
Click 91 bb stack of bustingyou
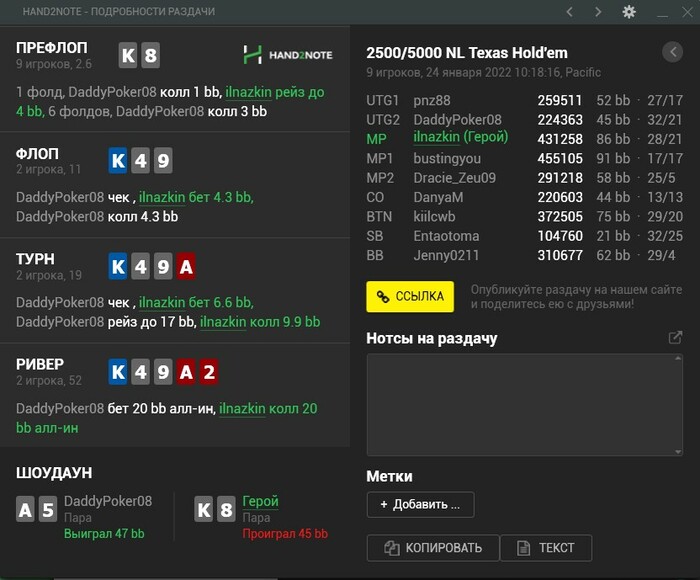click(613, 159)
